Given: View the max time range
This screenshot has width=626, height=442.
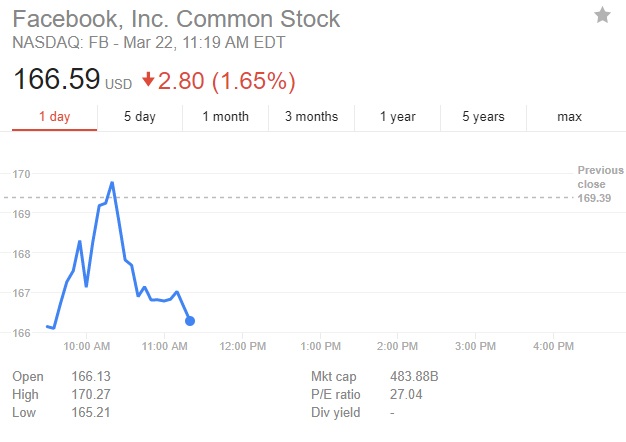Looking at the screenshot, I should coord(569,117).
